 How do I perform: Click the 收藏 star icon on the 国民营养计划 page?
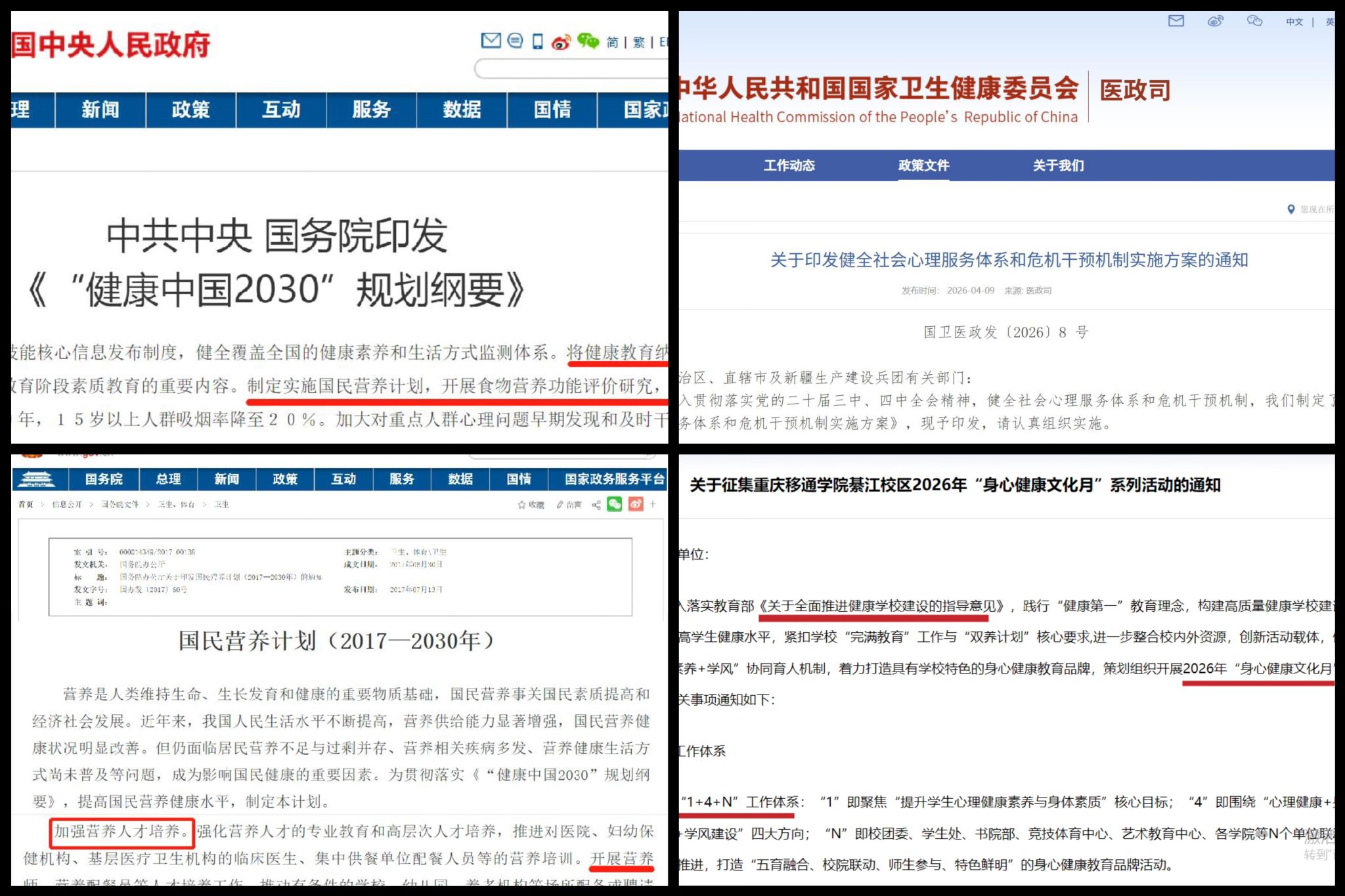click(x=522, y=505)
